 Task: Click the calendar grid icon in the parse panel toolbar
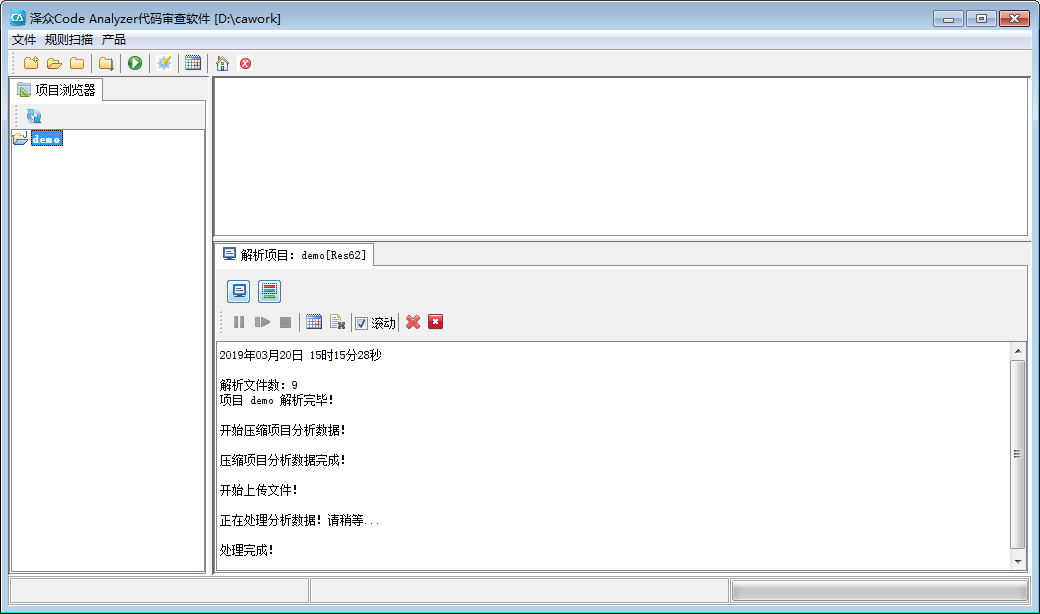coord(314,322)
